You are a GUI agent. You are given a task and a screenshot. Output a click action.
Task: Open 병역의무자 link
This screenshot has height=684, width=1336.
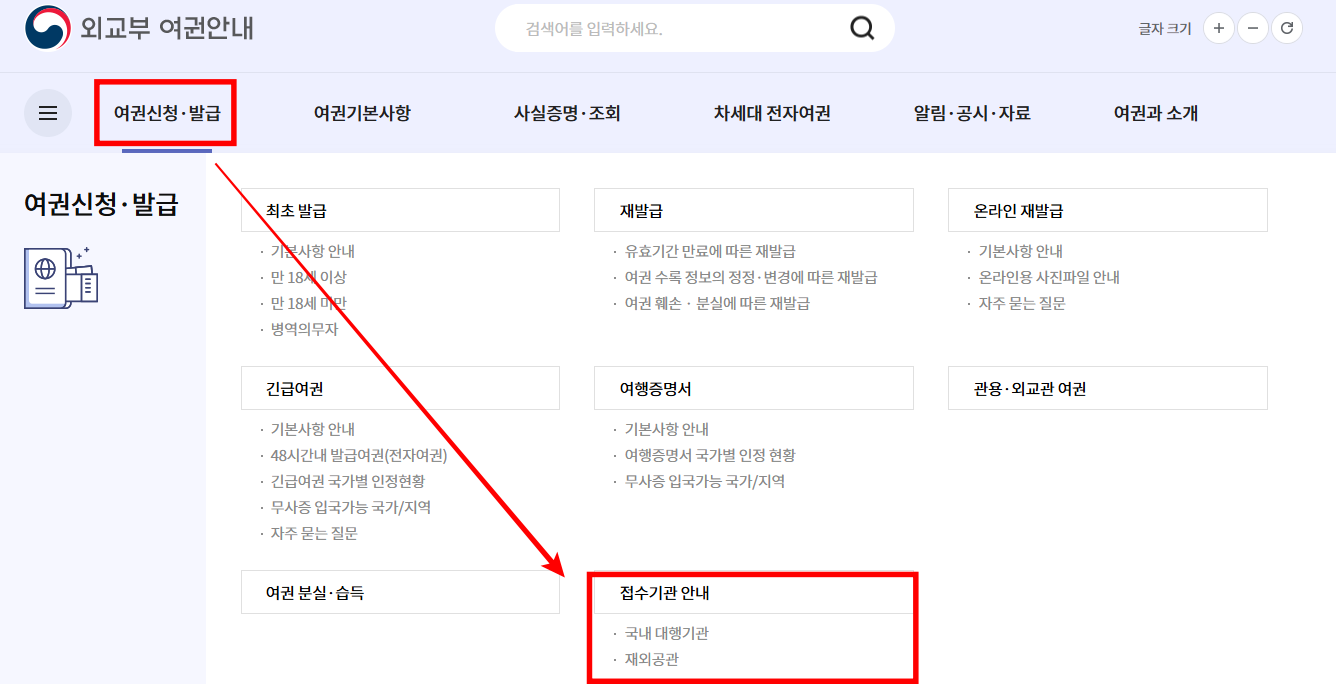304,329
